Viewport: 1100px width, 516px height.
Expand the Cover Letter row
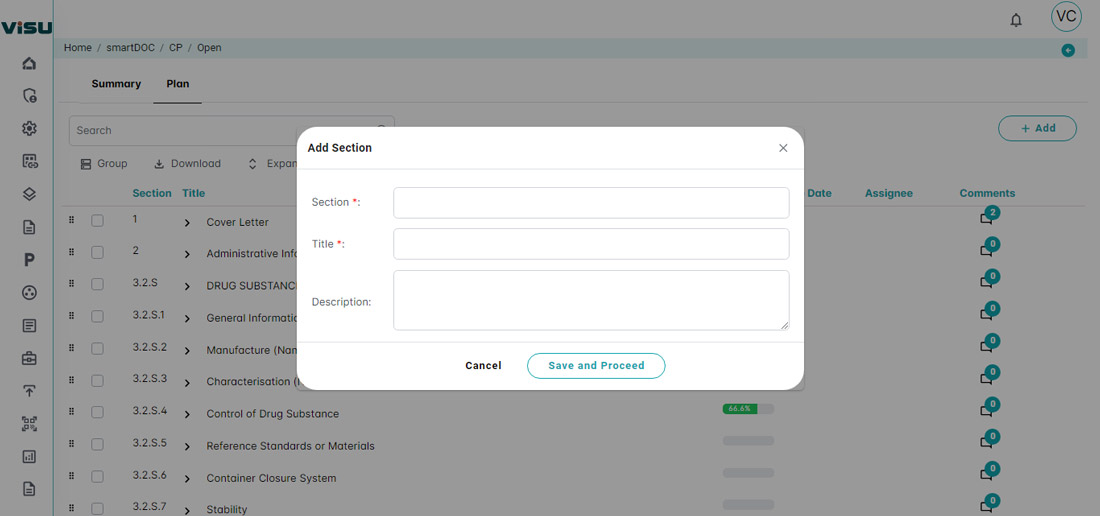(x=187, y=223)
